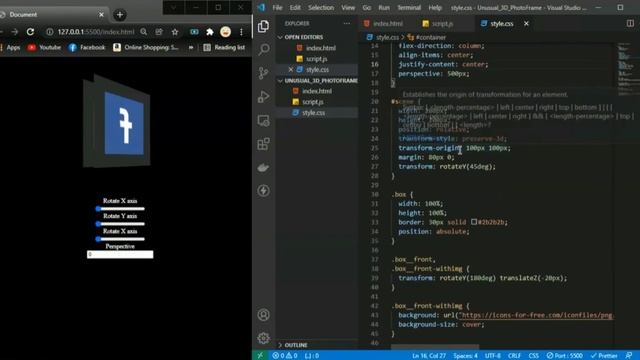The width and height of the screenshot is (640, 360).
Task: Click the second Rotate X axis slider below Rotate Y
Action: click(120, 239)
